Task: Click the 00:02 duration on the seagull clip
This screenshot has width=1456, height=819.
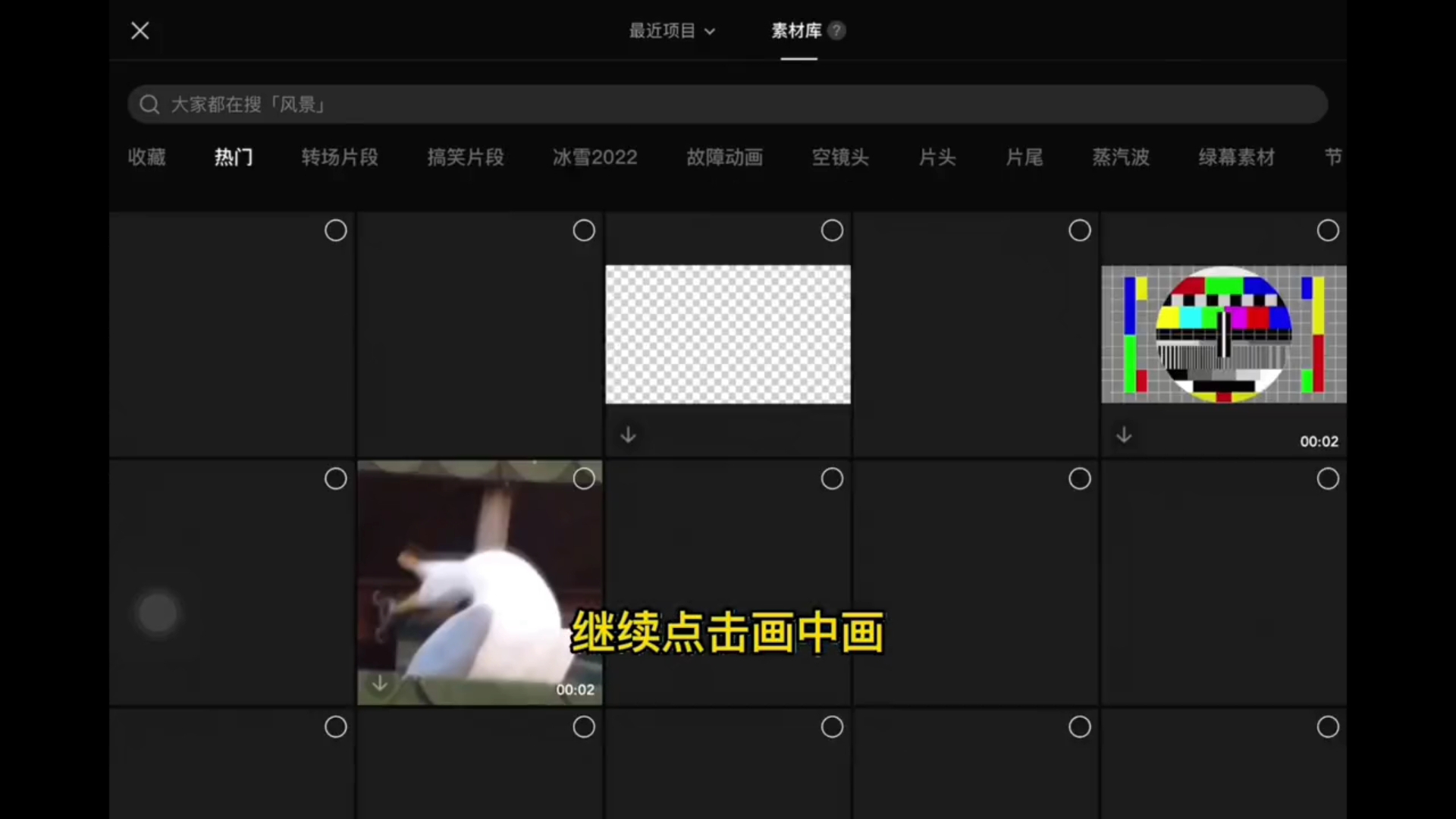Action: (x=575, y=689)
